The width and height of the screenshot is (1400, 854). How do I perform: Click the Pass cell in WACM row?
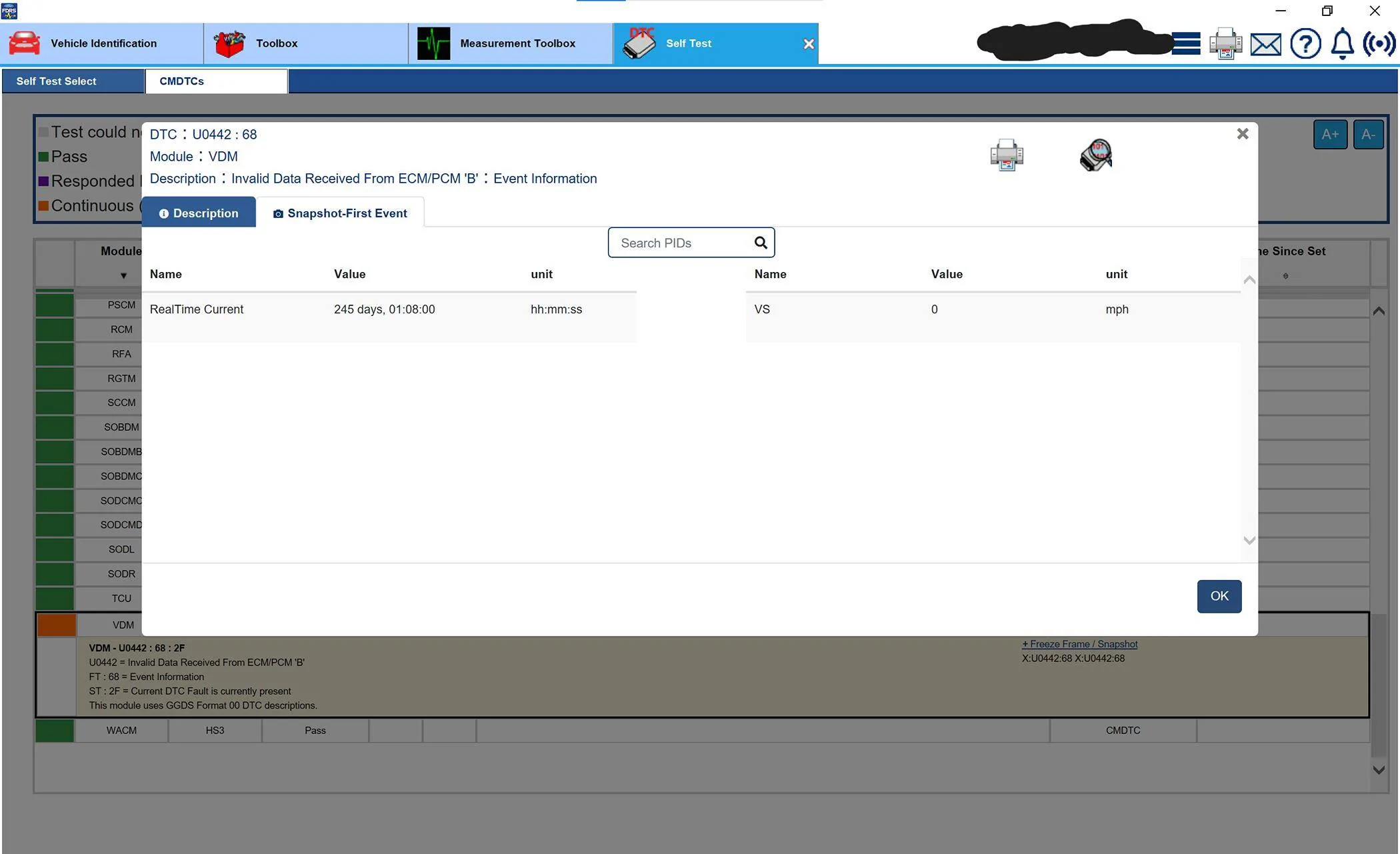pyautogui.click(x=315, y=730)
